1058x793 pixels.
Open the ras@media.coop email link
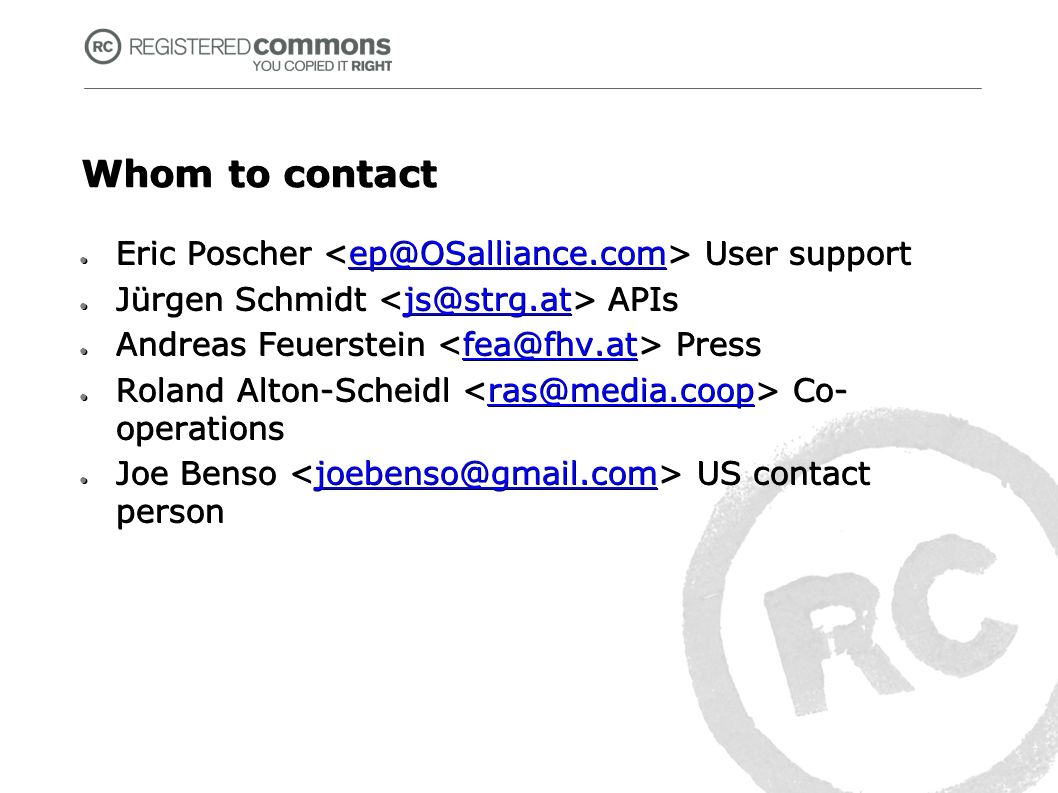[x=621, y=391]
